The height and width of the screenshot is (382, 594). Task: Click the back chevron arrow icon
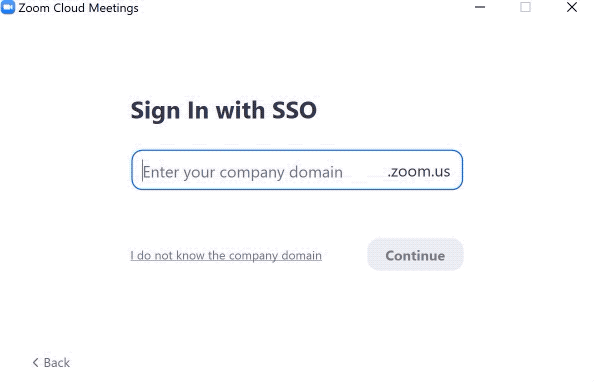tap(35, 363)
